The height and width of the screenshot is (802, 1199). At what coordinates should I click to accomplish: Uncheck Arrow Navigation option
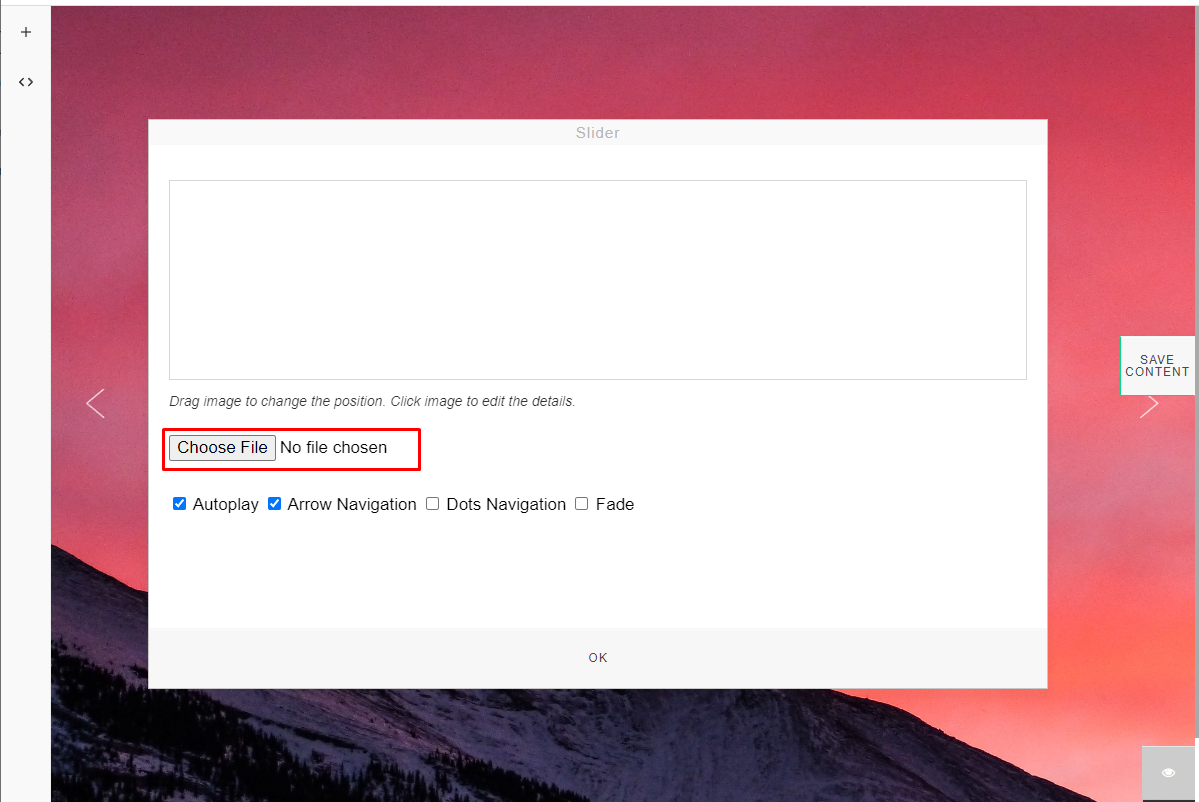pyautogui.click(x=275, y=504)
